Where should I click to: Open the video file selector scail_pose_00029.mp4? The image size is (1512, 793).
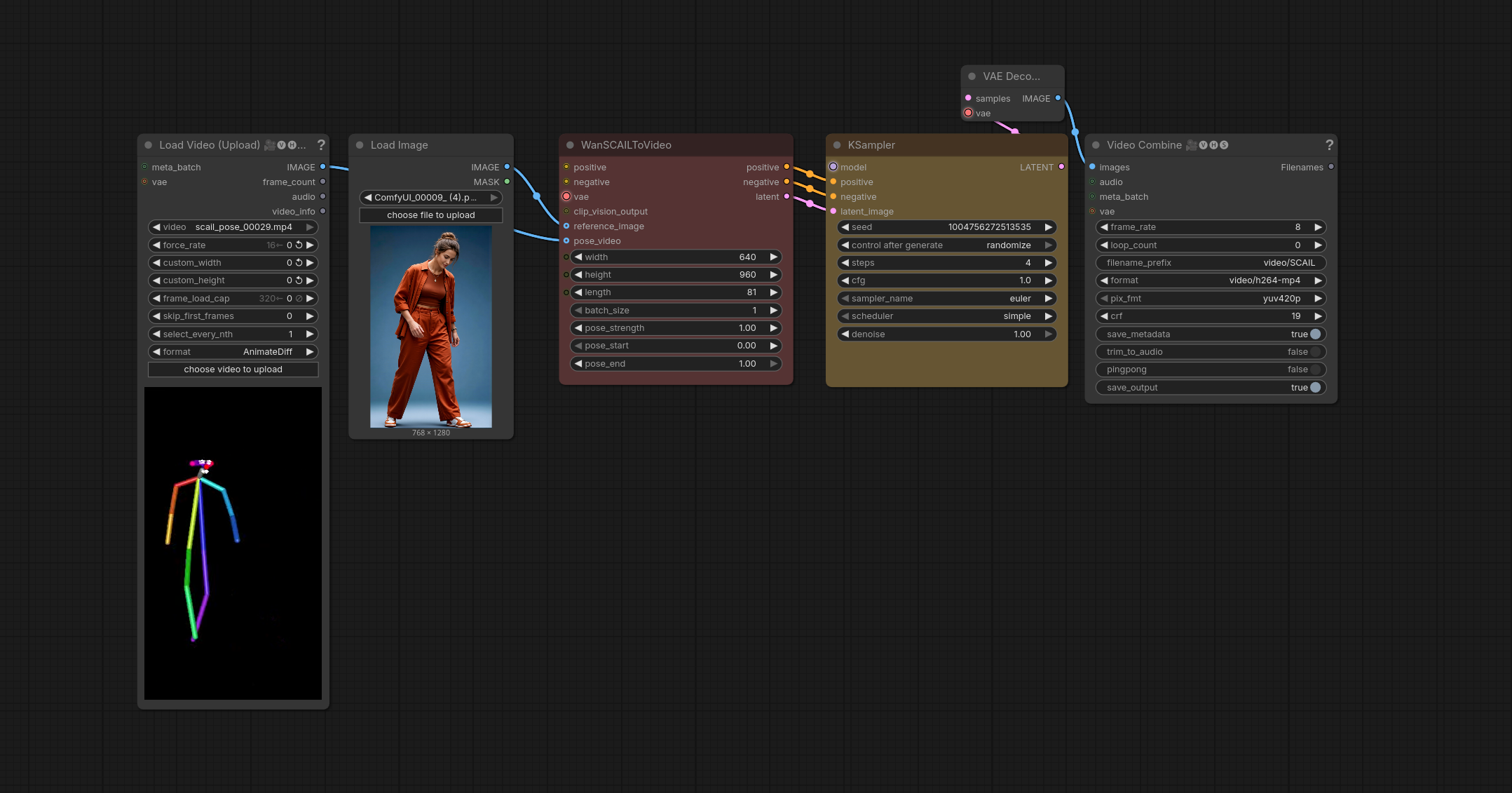click(x=233, y=227)
